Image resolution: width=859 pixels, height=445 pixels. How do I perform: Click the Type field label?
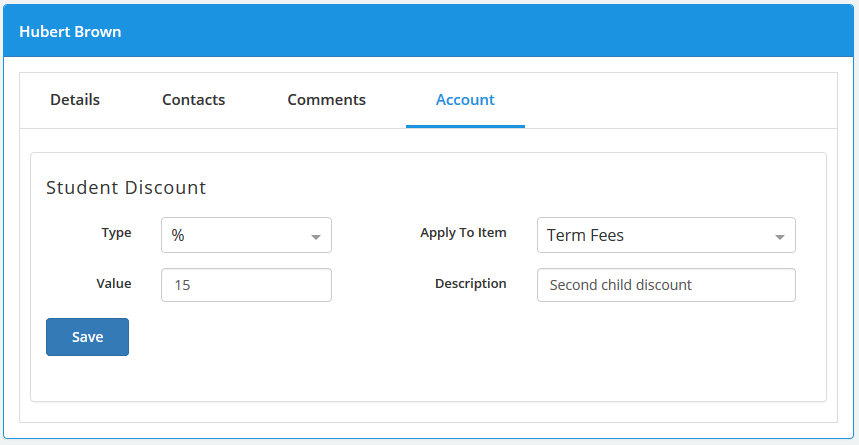[x=116, y=232]
